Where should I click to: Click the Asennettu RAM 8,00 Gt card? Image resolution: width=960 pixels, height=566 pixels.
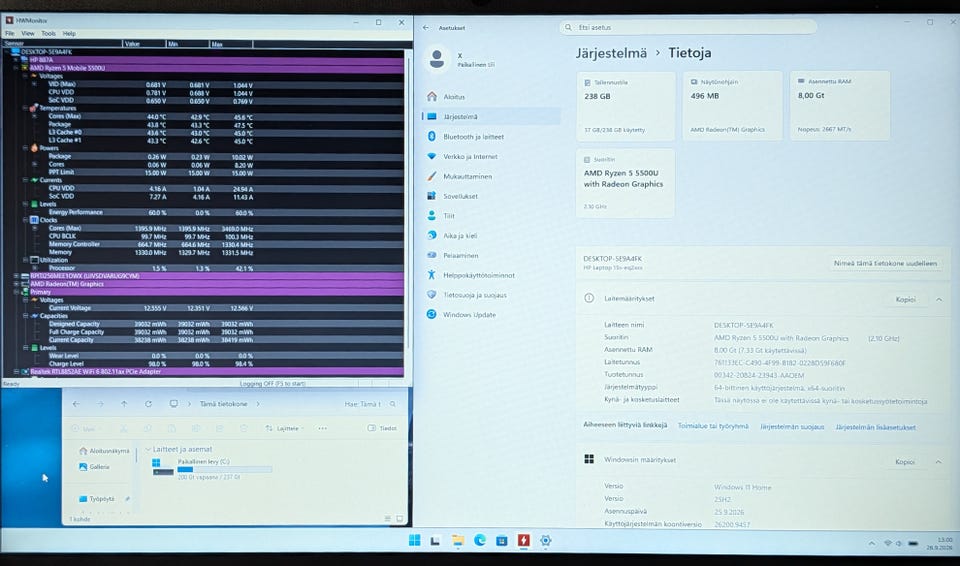coord(839,106)
